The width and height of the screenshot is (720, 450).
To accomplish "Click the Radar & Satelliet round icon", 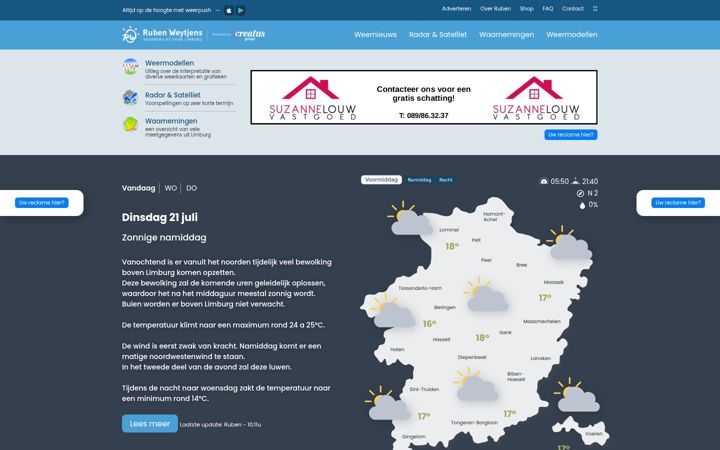I will point(130,98).
